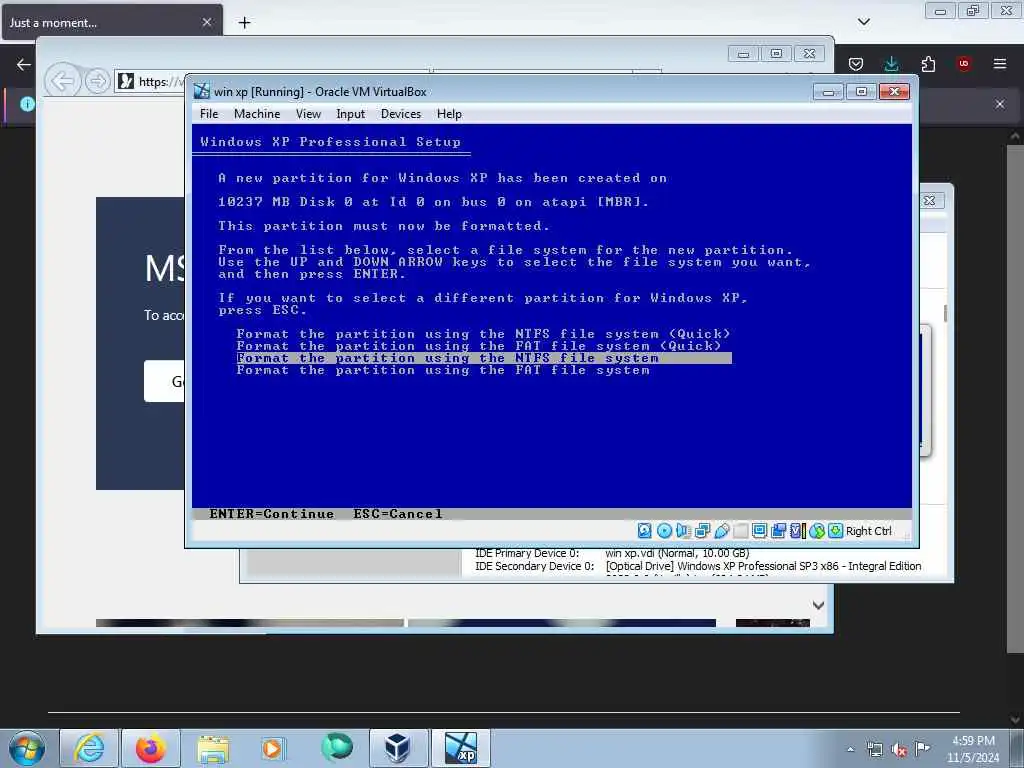The width and height of the screenshot is (1024, 768).
Task: Dismiss the Firefox notification bar
Action: click(x=1000, y=104)
